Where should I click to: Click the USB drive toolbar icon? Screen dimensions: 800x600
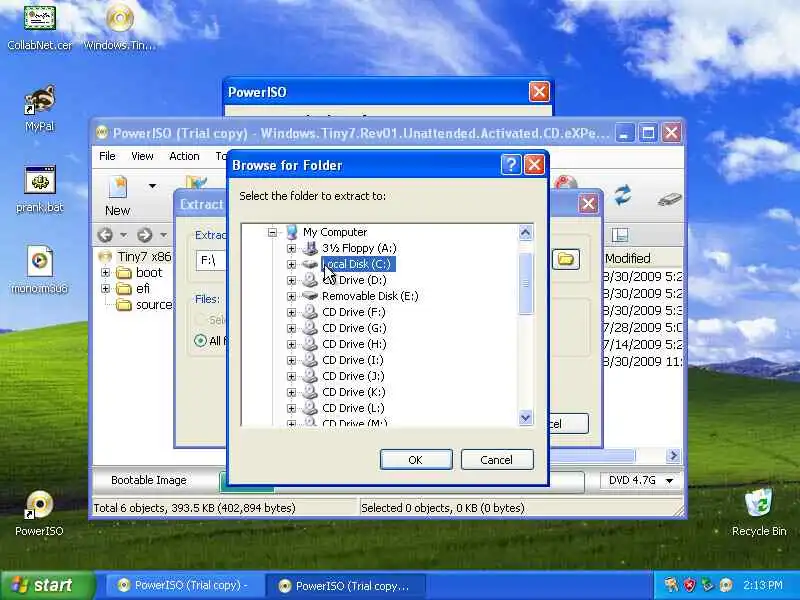click(669, 199)
